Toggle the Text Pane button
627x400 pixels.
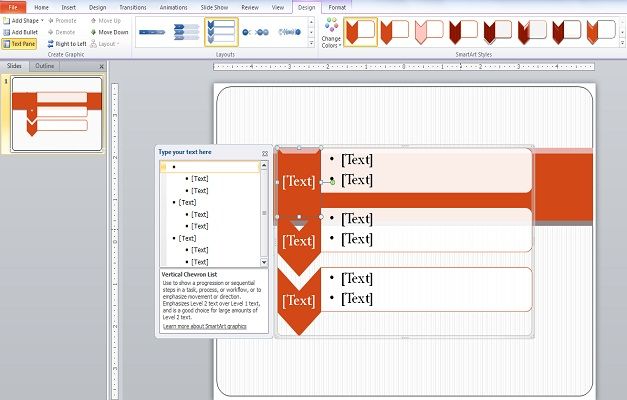click(19, 44)
